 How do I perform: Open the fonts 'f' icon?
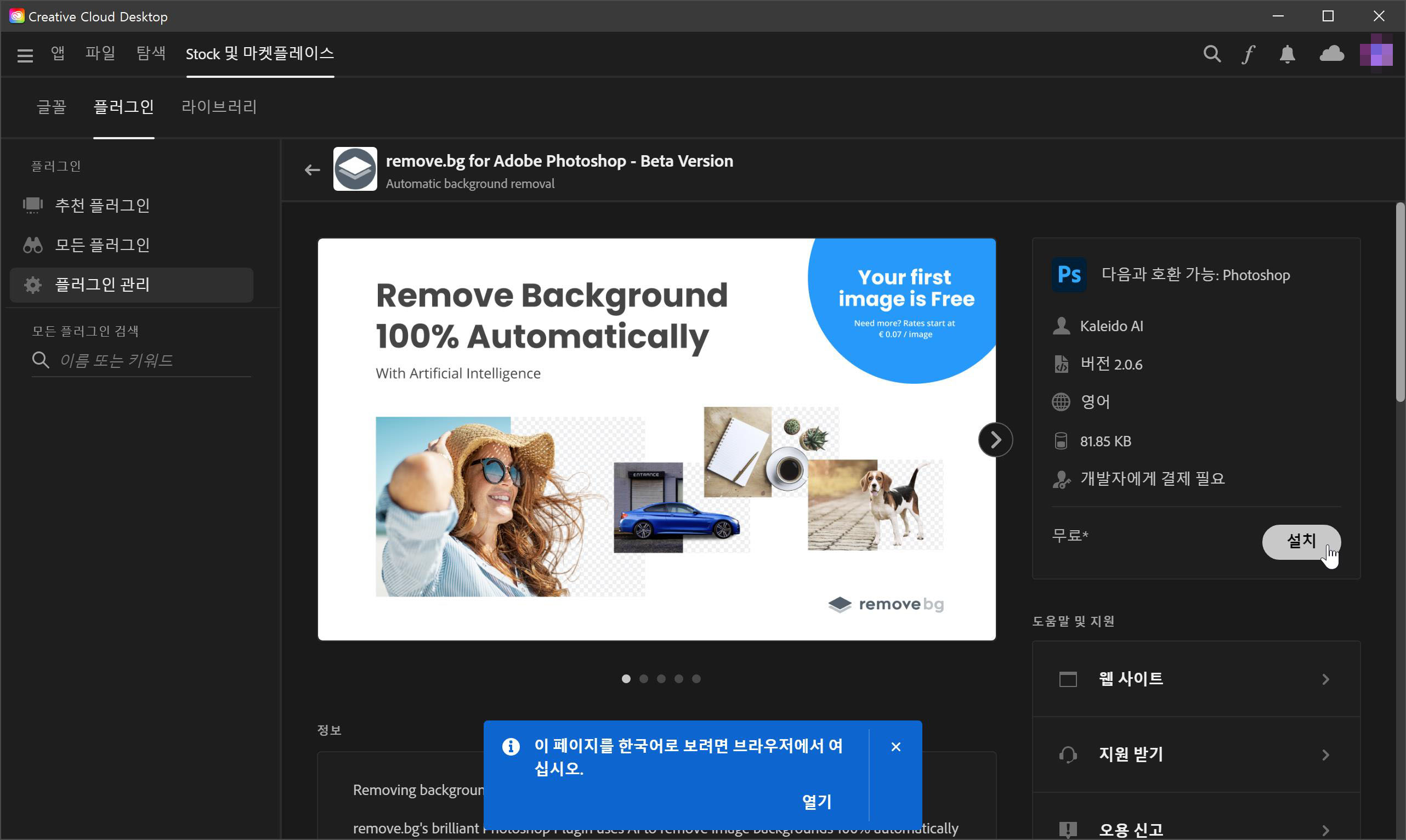tap(1249, 54)
